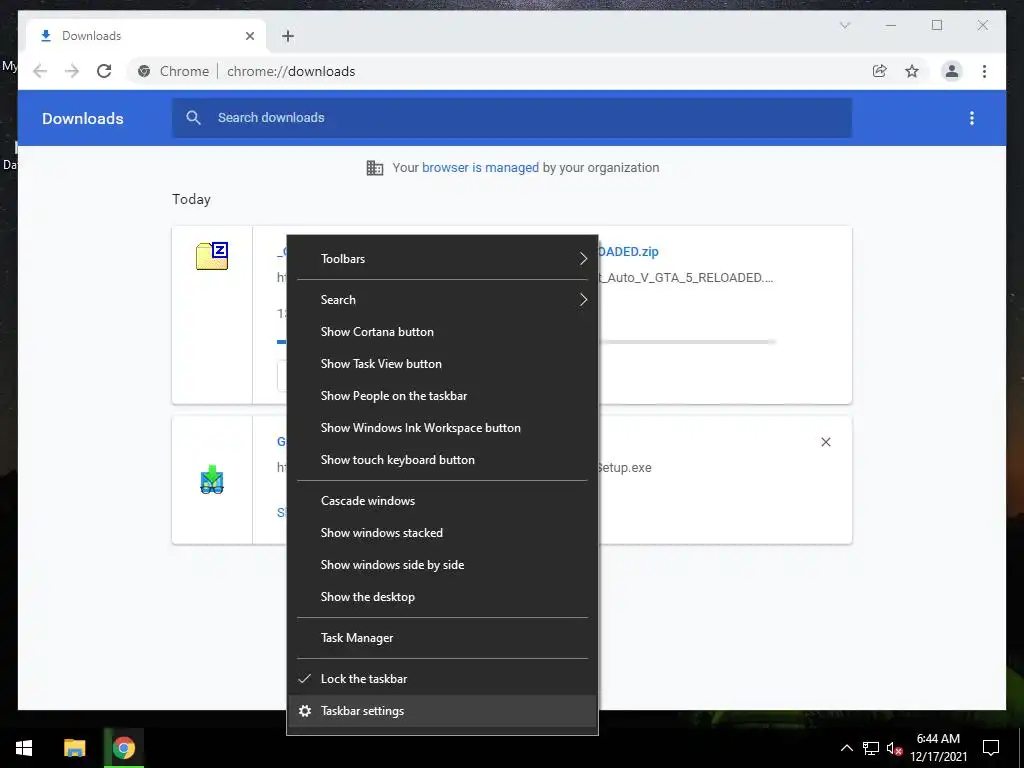The height and width of the screenshot is (768, 1024).
Task: Select Show Task View button
Action: click(x=443, y=364)
